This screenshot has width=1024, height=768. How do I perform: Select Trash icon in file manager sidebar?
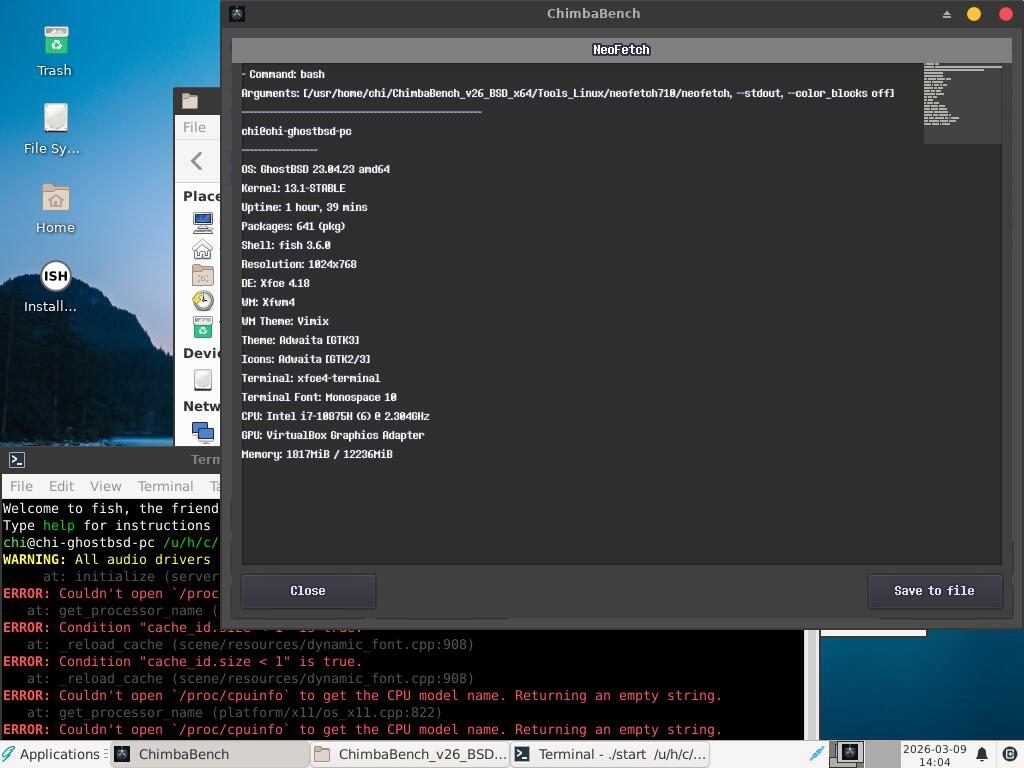tap(202, 327)
